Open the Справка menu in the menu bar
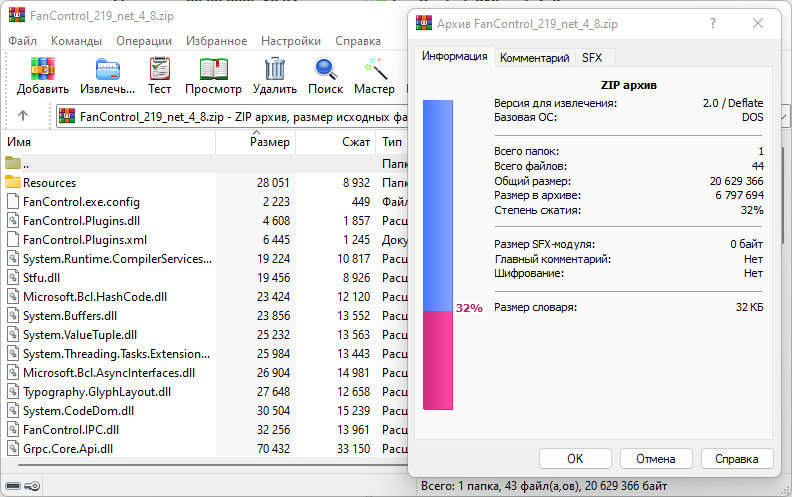The image size is (792, 497). click(358, 41)
